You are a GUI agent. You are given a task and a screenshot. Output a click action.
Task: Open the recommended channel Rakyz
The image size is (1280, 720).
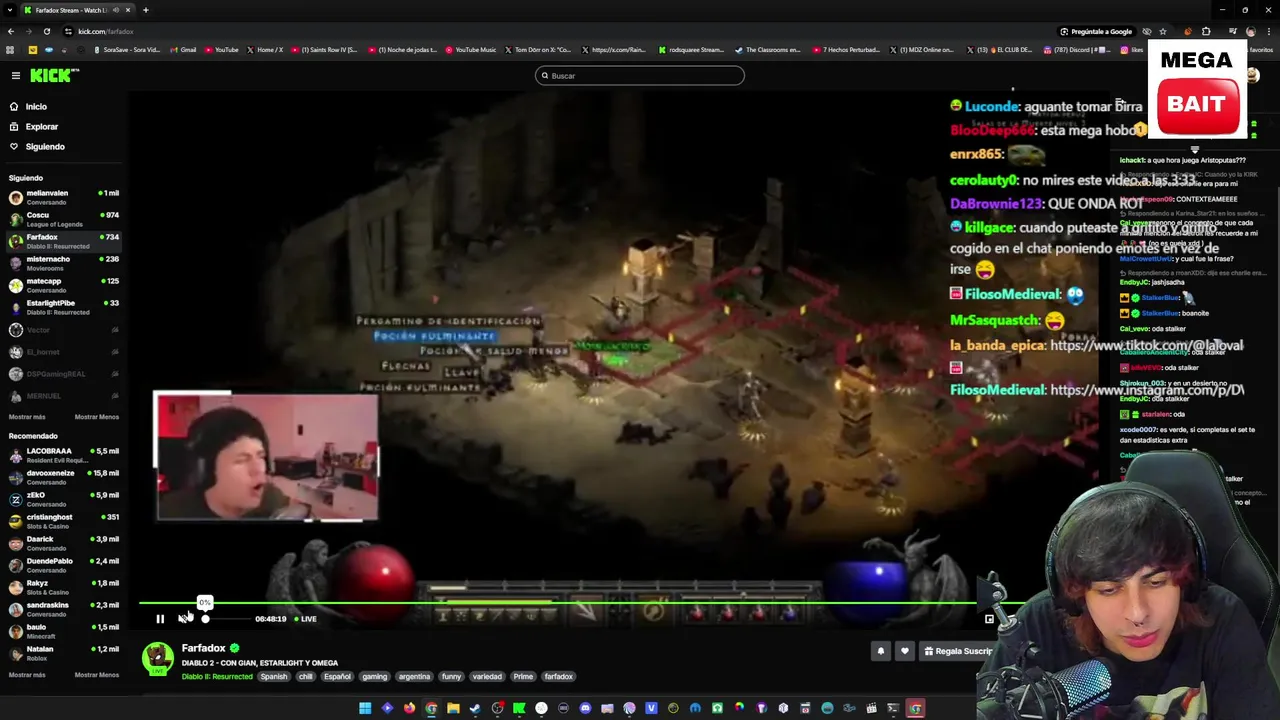[64, 587]
